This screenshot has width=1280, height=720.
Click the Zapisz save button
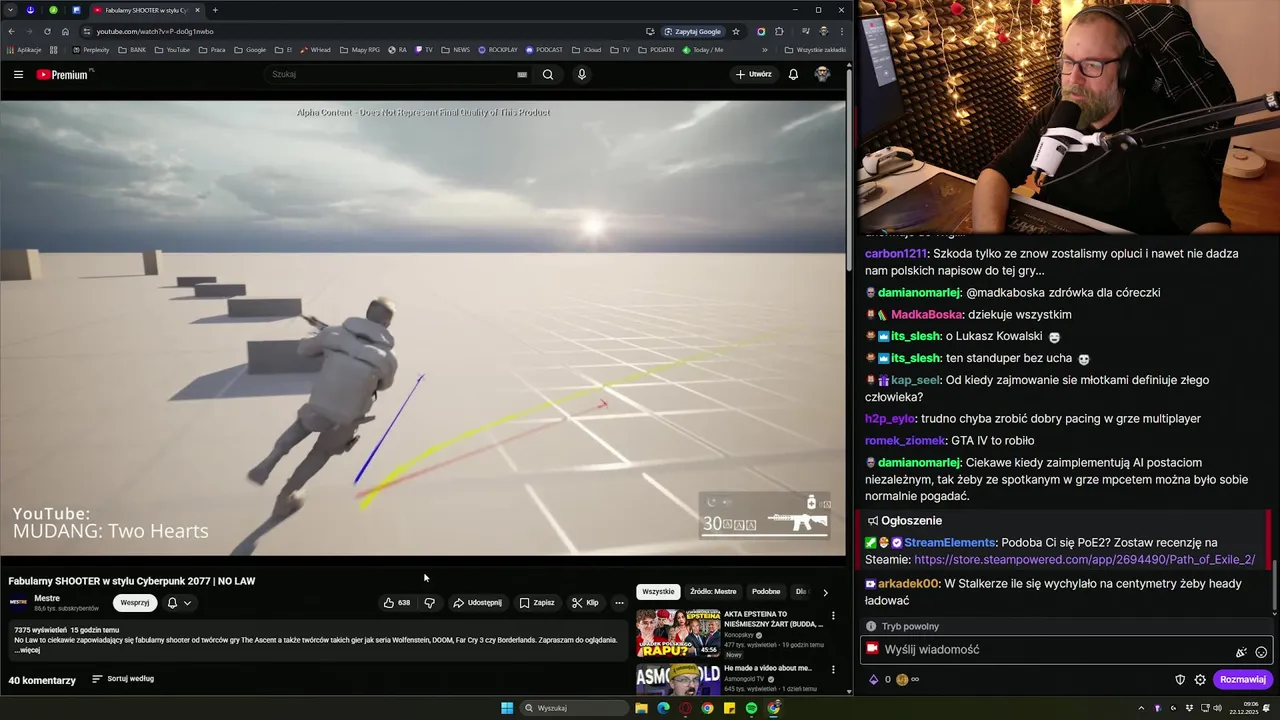(537, 603)
